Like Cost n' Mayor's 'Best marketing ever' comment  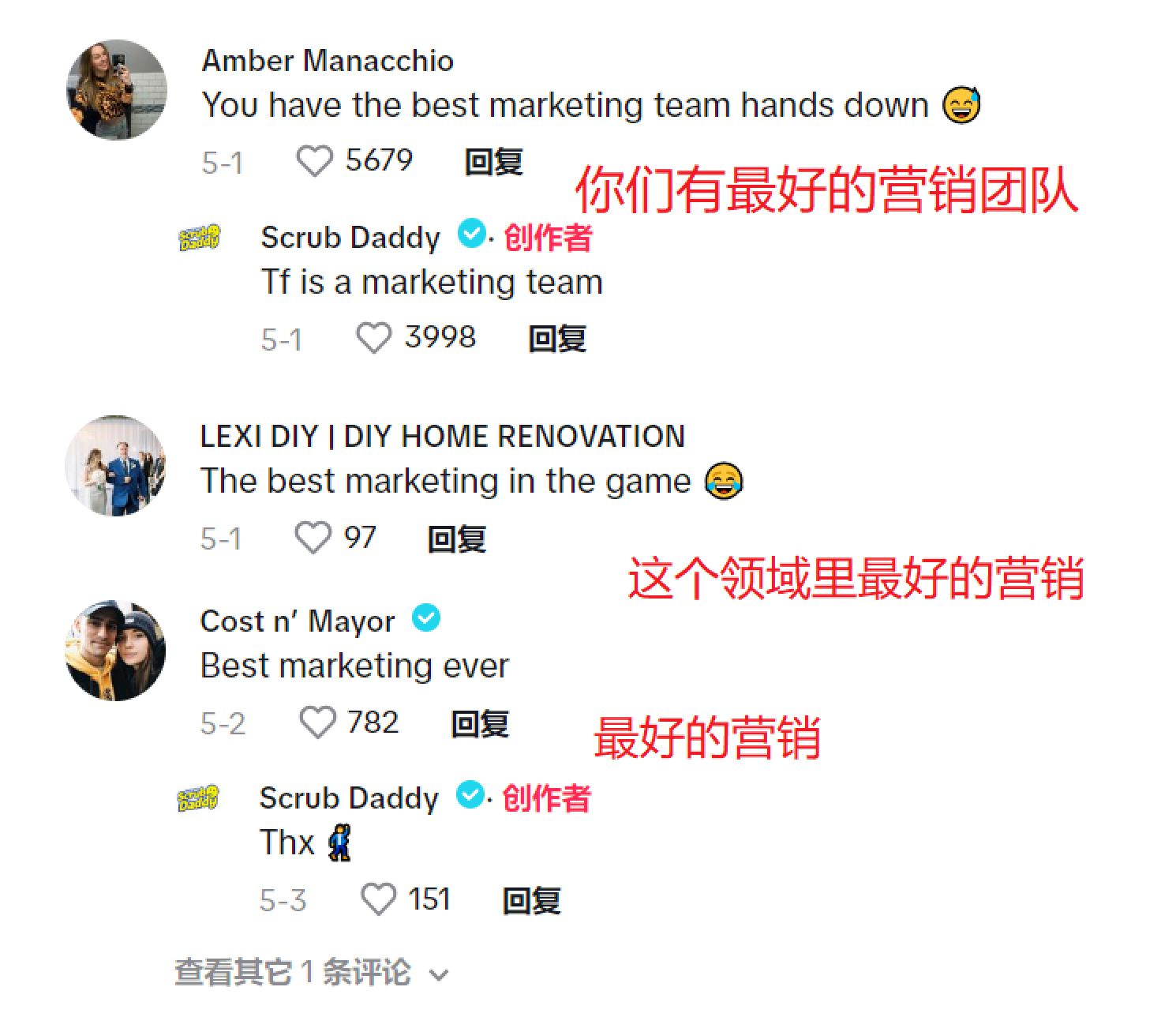click(x=317, y=722)
